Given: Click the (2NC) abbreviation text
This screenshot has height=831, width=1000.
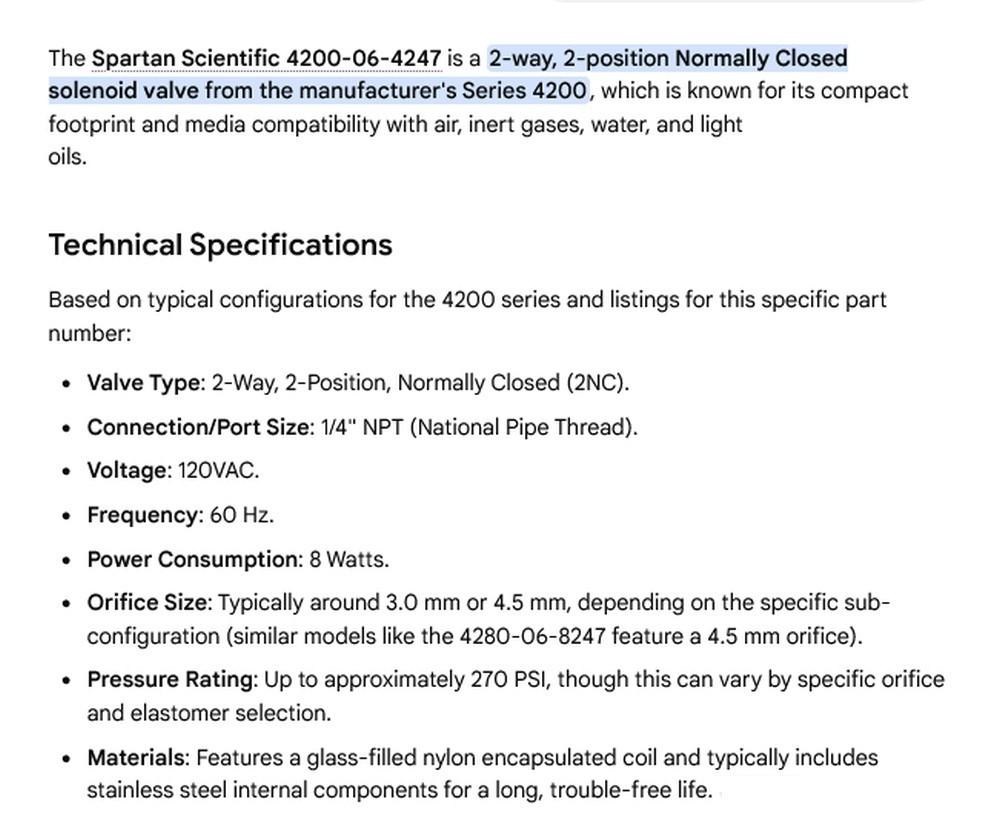Looking at the screenshot, I should 594,383.
